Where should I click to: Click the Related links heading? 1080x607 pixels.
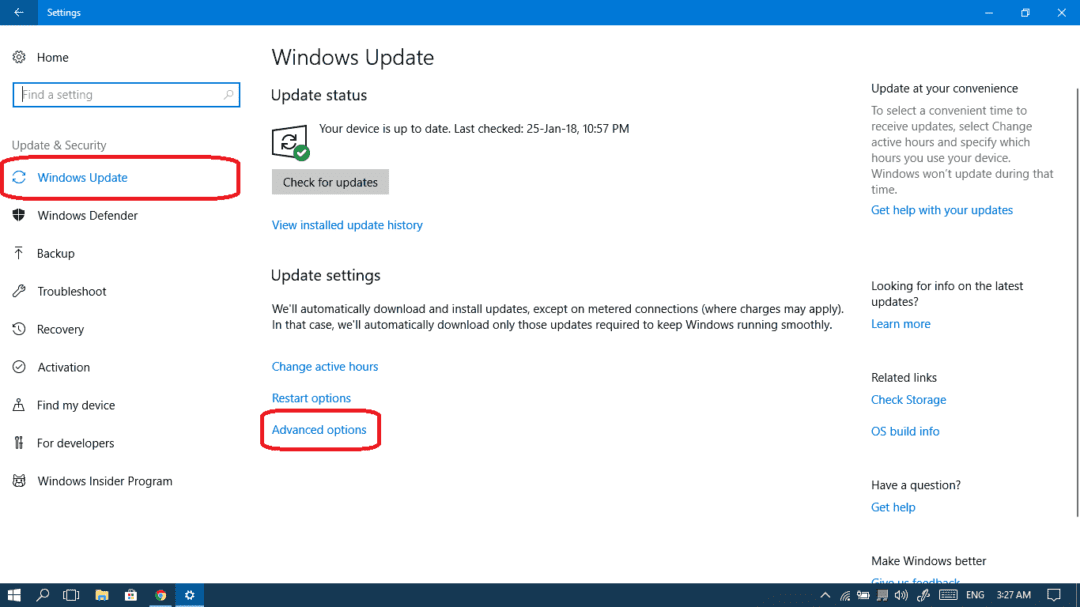(x=904, y=378)
